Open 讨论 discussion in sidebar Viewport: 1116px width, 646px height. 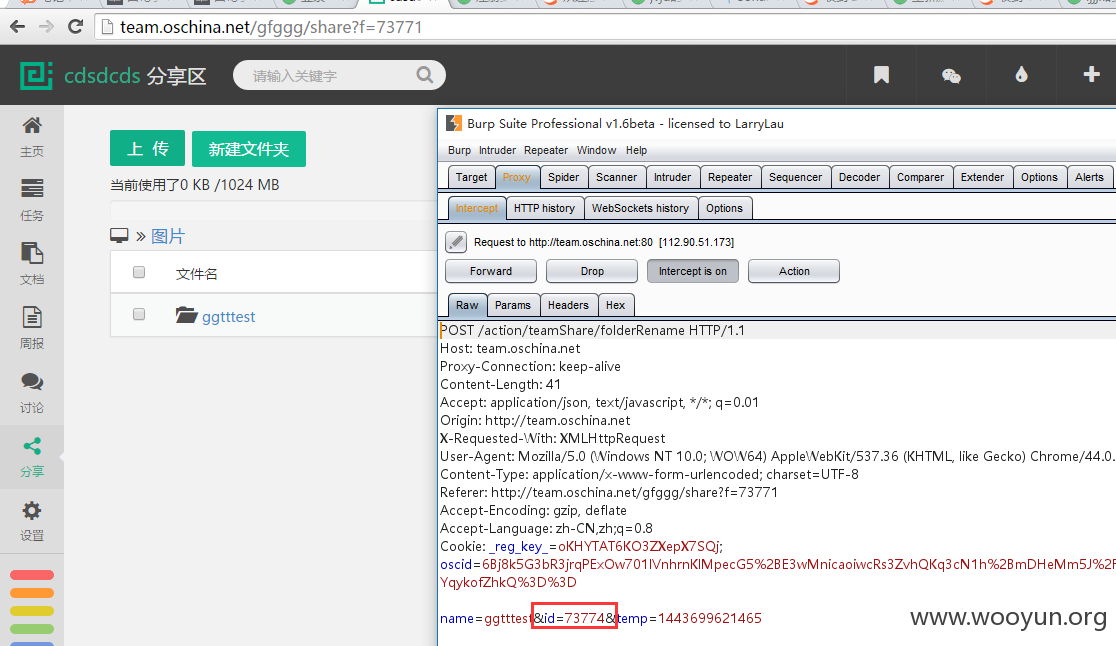32,393
